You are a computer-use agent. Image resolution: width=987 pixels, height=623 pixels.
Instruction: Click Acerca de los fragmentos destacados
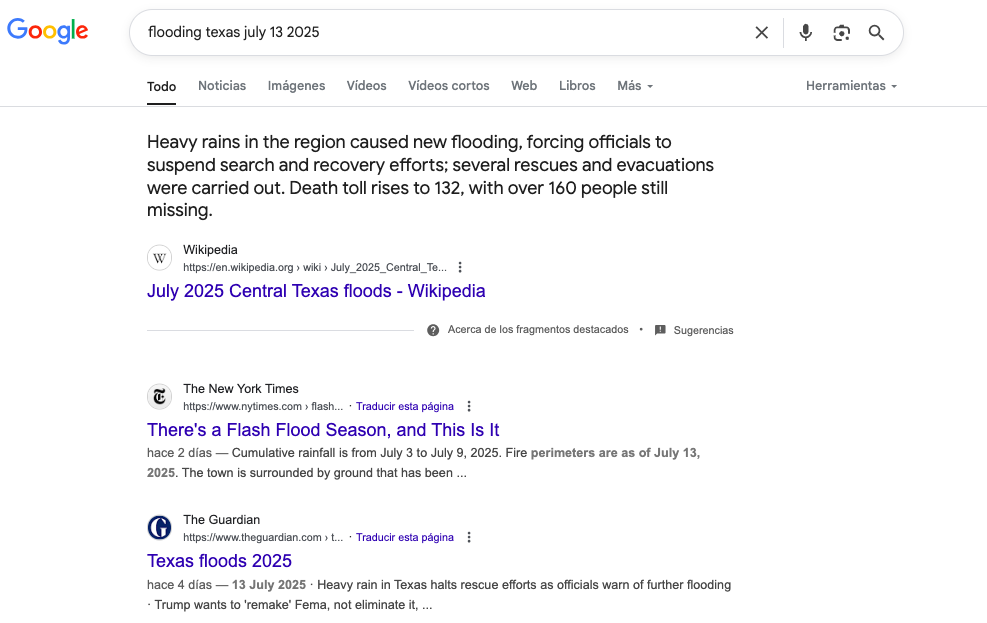point(538,330)
